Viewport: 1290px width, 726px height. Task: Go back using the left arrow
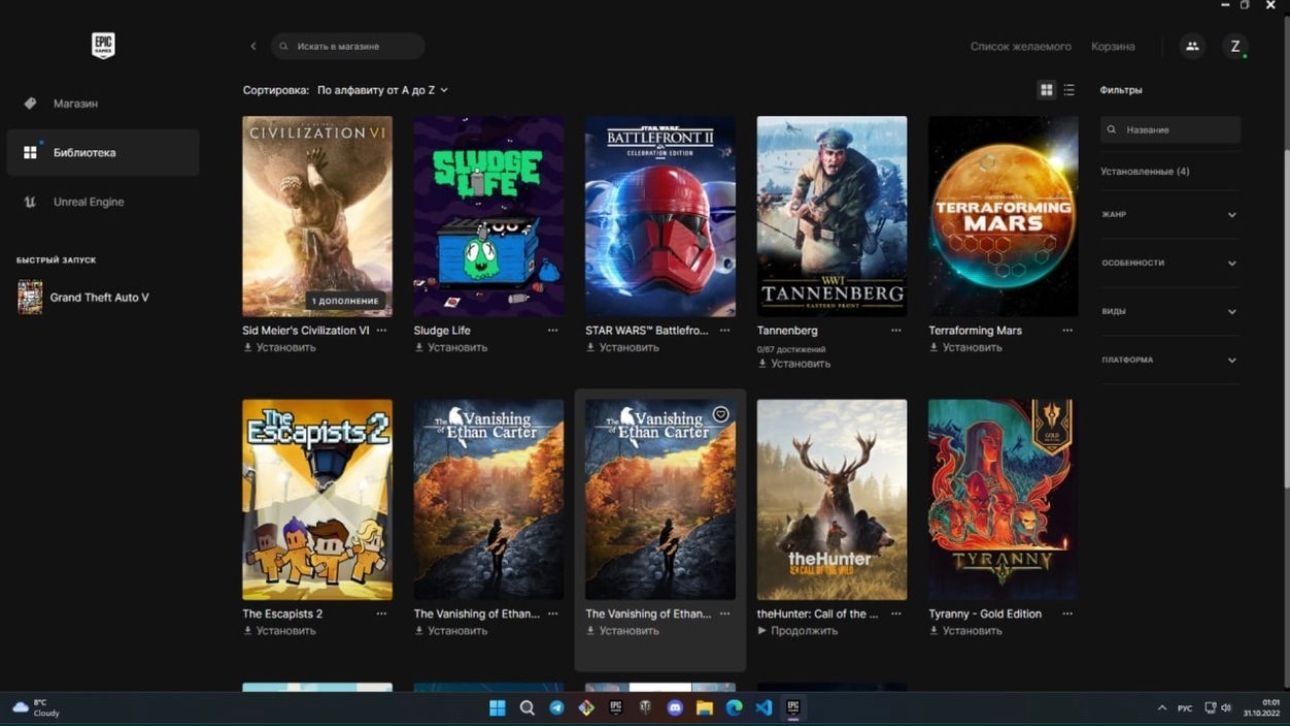(253, 46)
